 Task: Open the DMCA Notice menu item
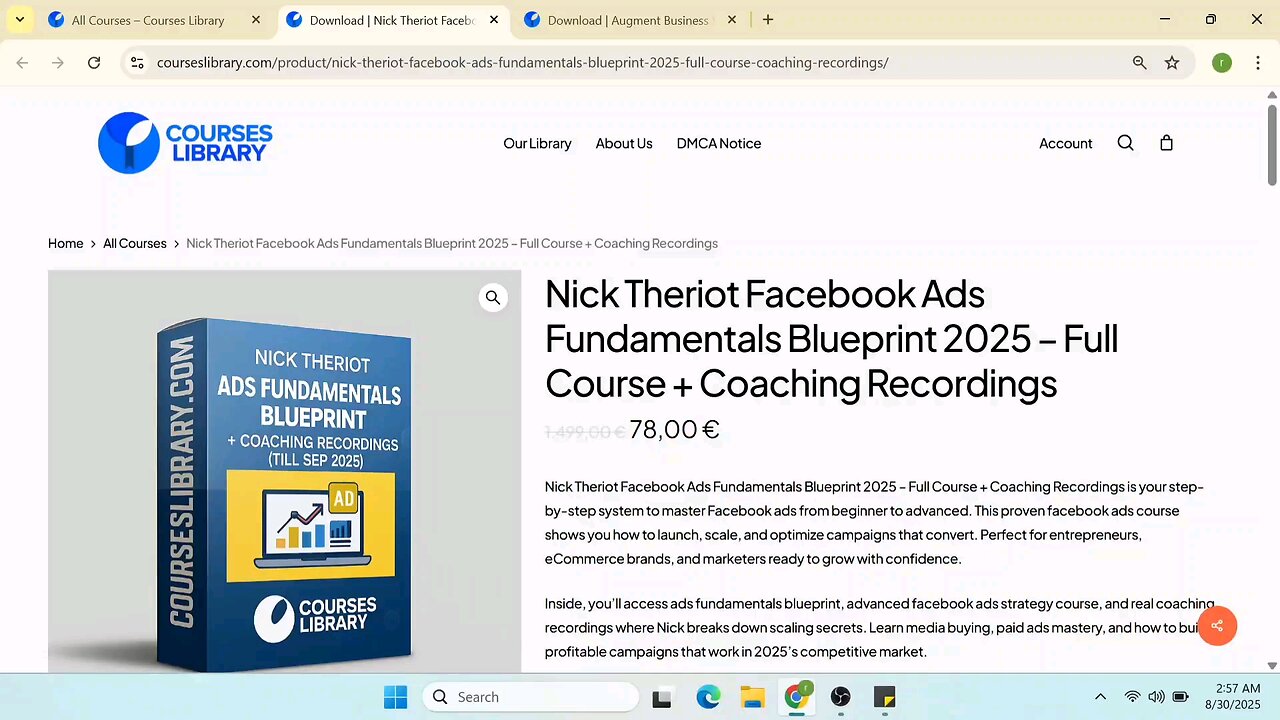click(719, 143)
